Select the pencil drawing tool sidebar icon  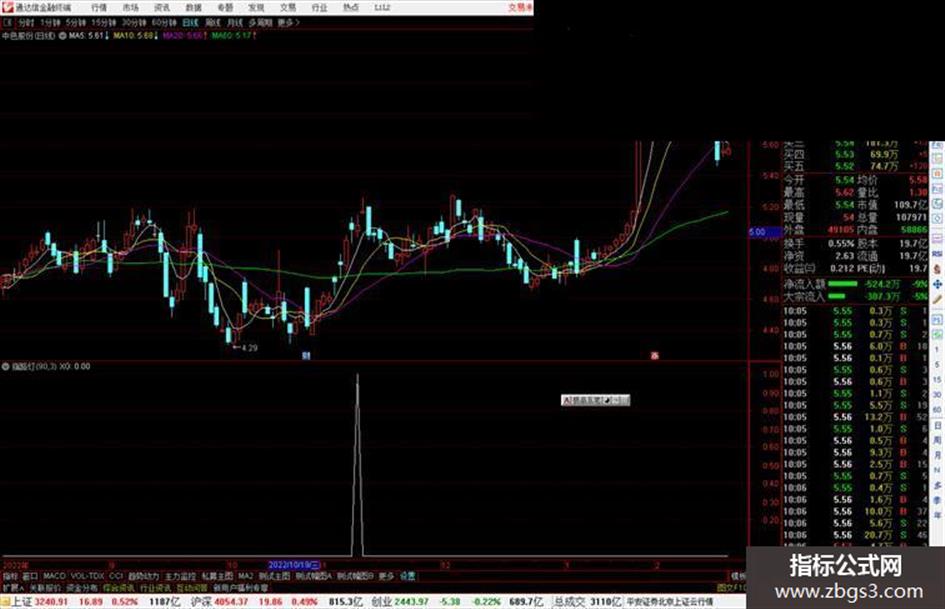click(x=937, y=299)
